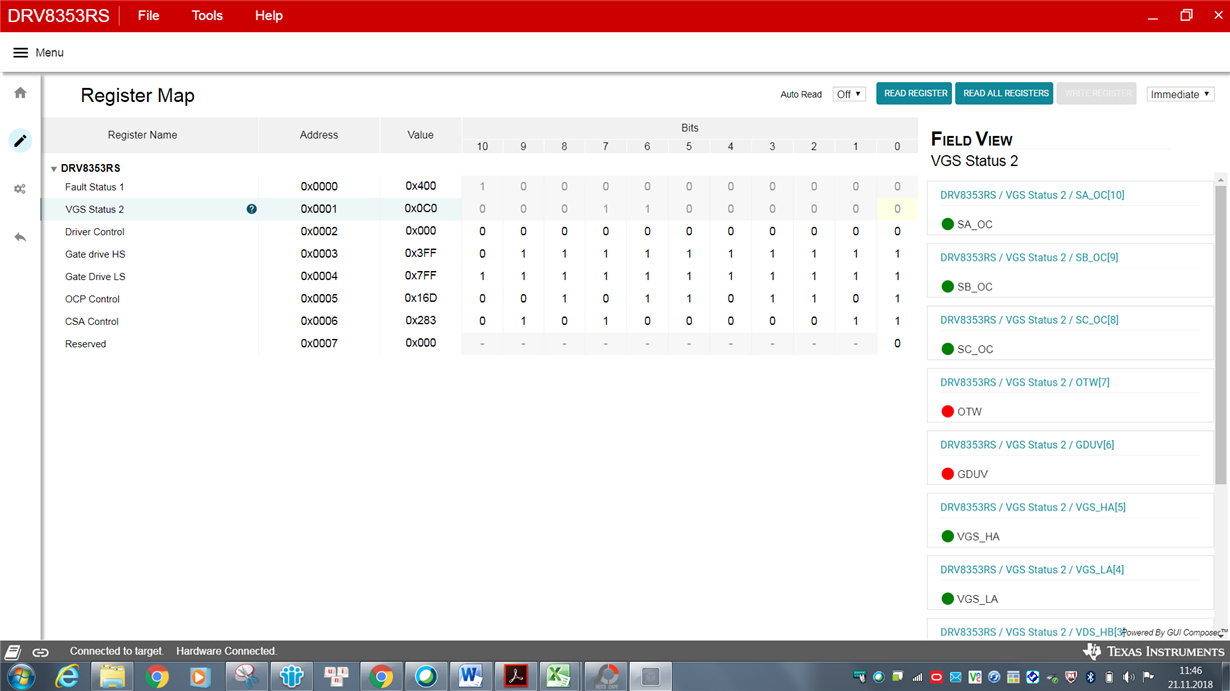
Task: Click the link connection icon in status bar
Action: pyautogui.click(x=41, y=652)
